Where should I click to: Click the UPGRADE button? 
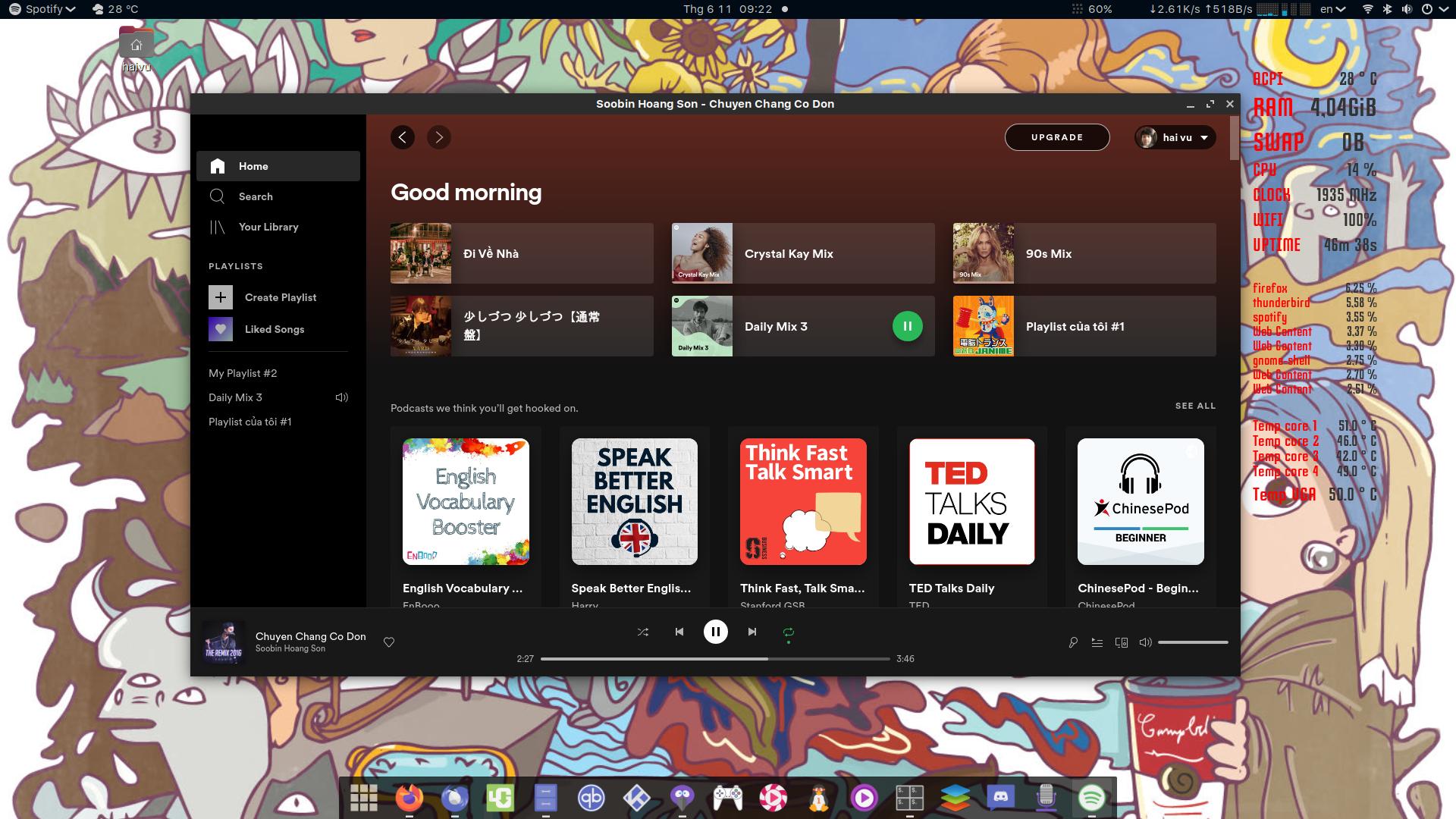pyautogui.click(x=1057, y=137)
